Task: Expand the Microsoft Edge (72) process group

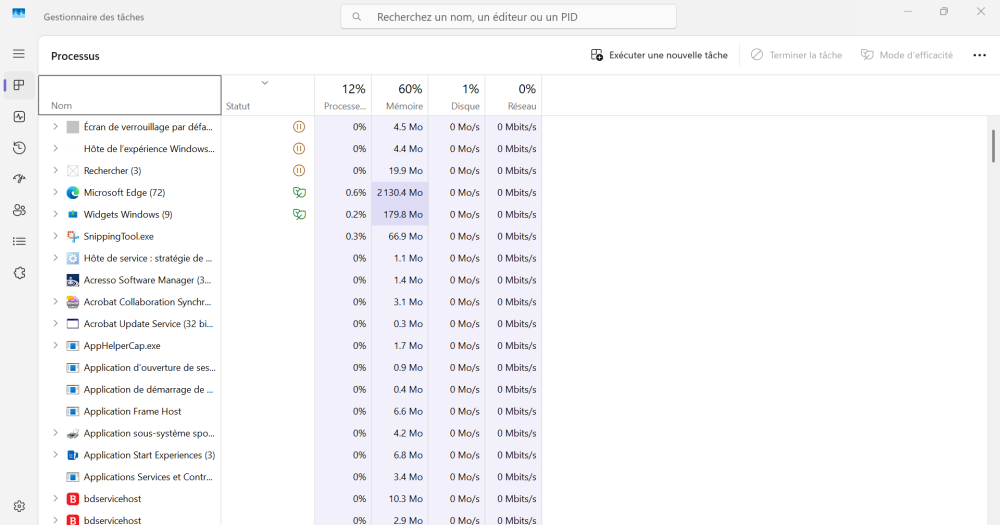Action: [55, 192]
